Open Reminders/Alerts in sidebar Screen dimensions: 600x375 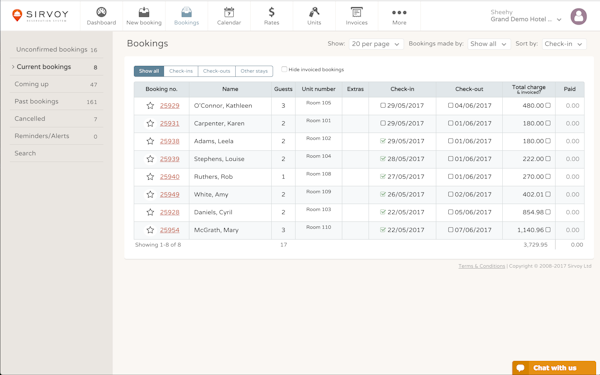pos(56,136)
